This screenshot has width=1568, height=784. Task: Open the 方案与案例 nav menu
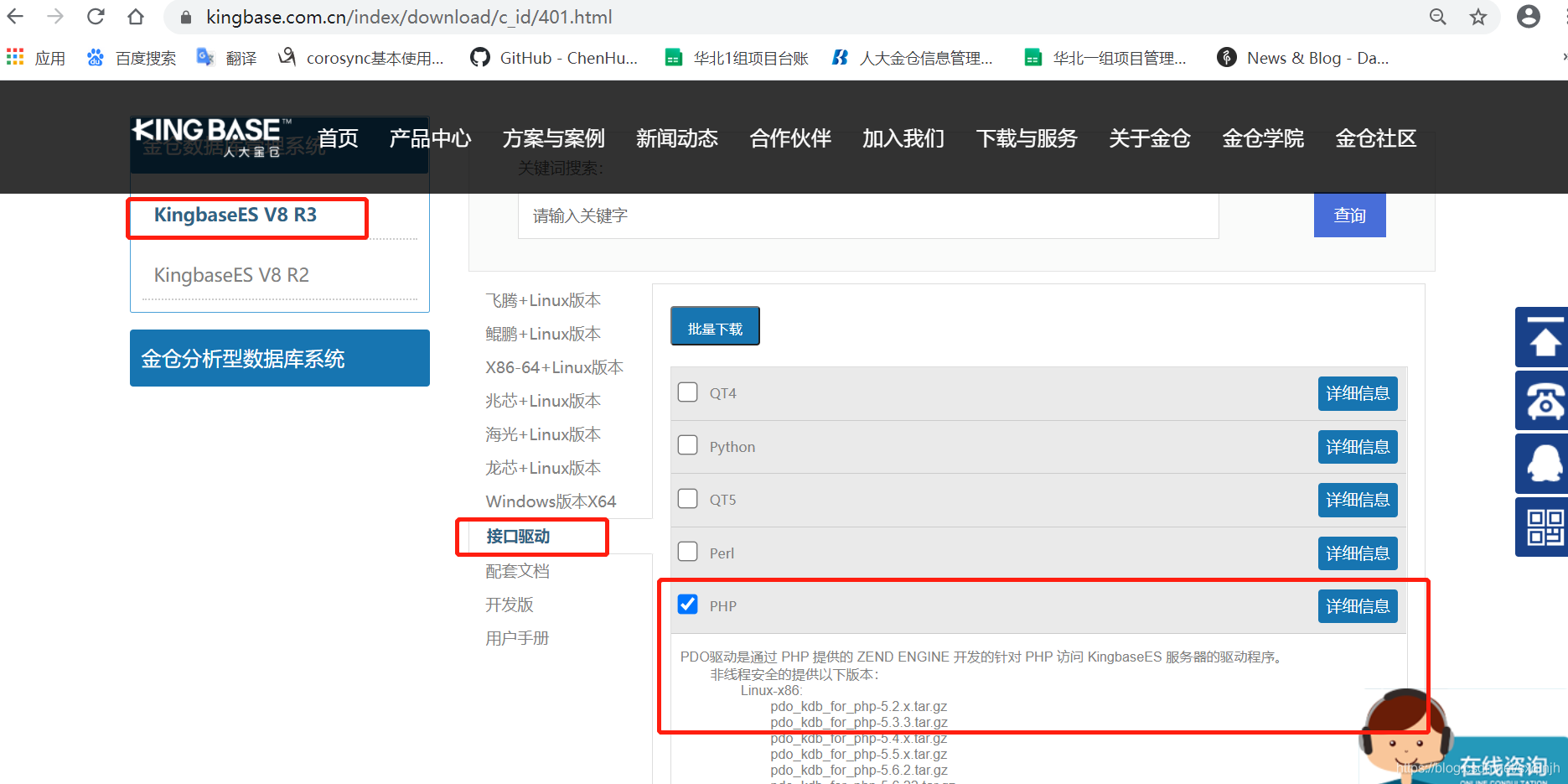tap(554, 138)
